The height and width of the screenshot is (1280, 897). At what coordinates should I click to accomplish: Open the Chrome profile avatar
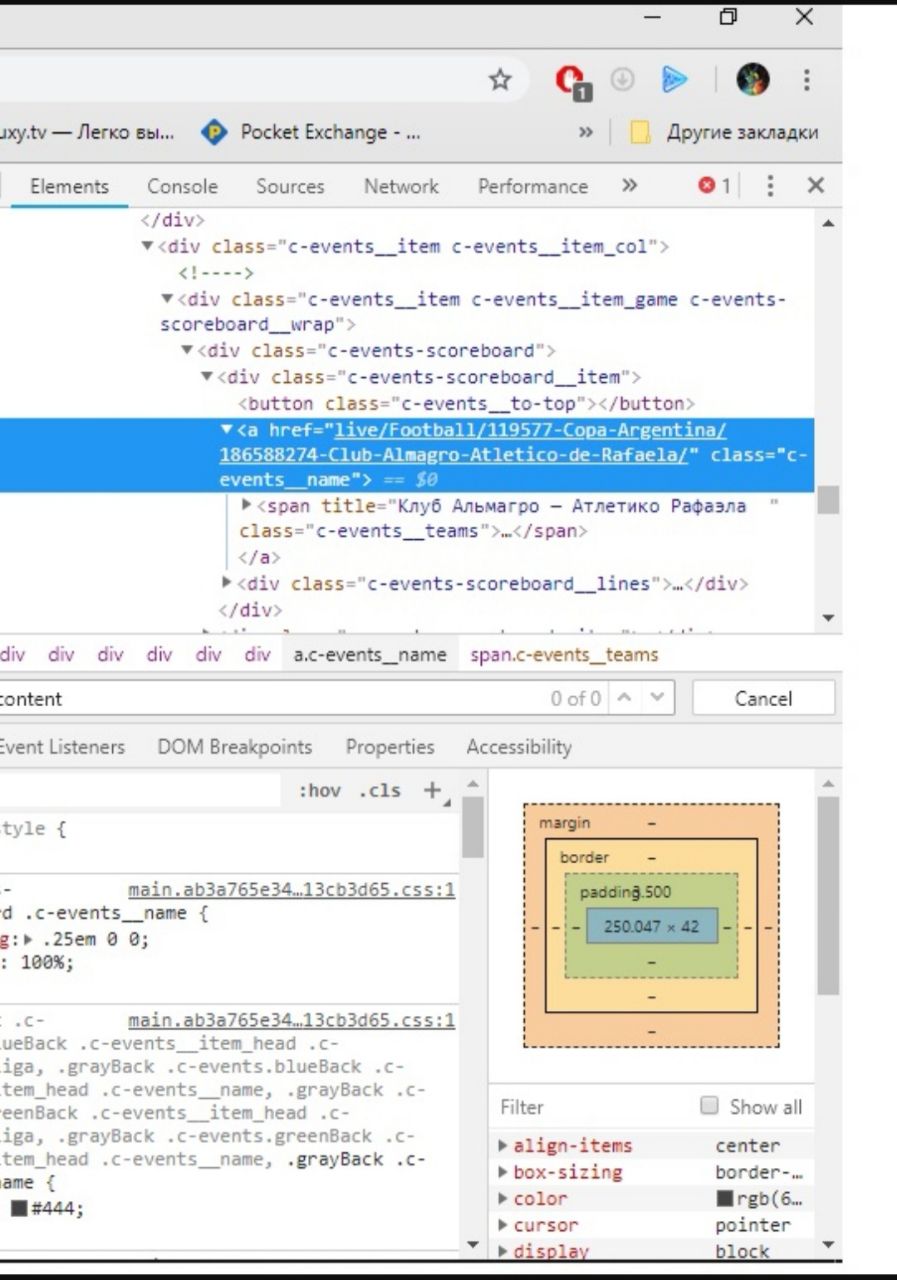[753, 80]
